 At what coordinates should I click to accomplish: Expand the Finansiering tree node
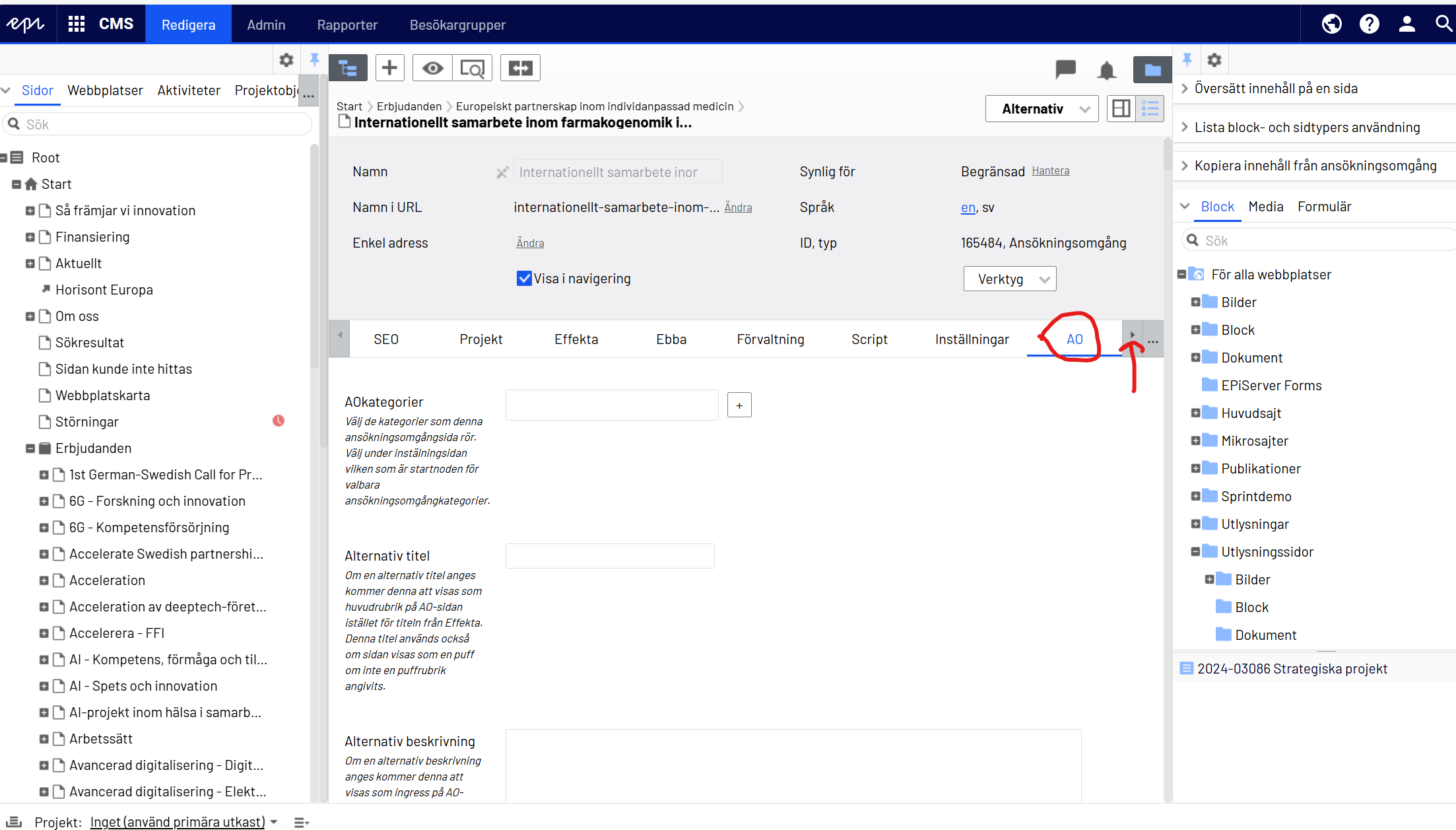(30, 237)
